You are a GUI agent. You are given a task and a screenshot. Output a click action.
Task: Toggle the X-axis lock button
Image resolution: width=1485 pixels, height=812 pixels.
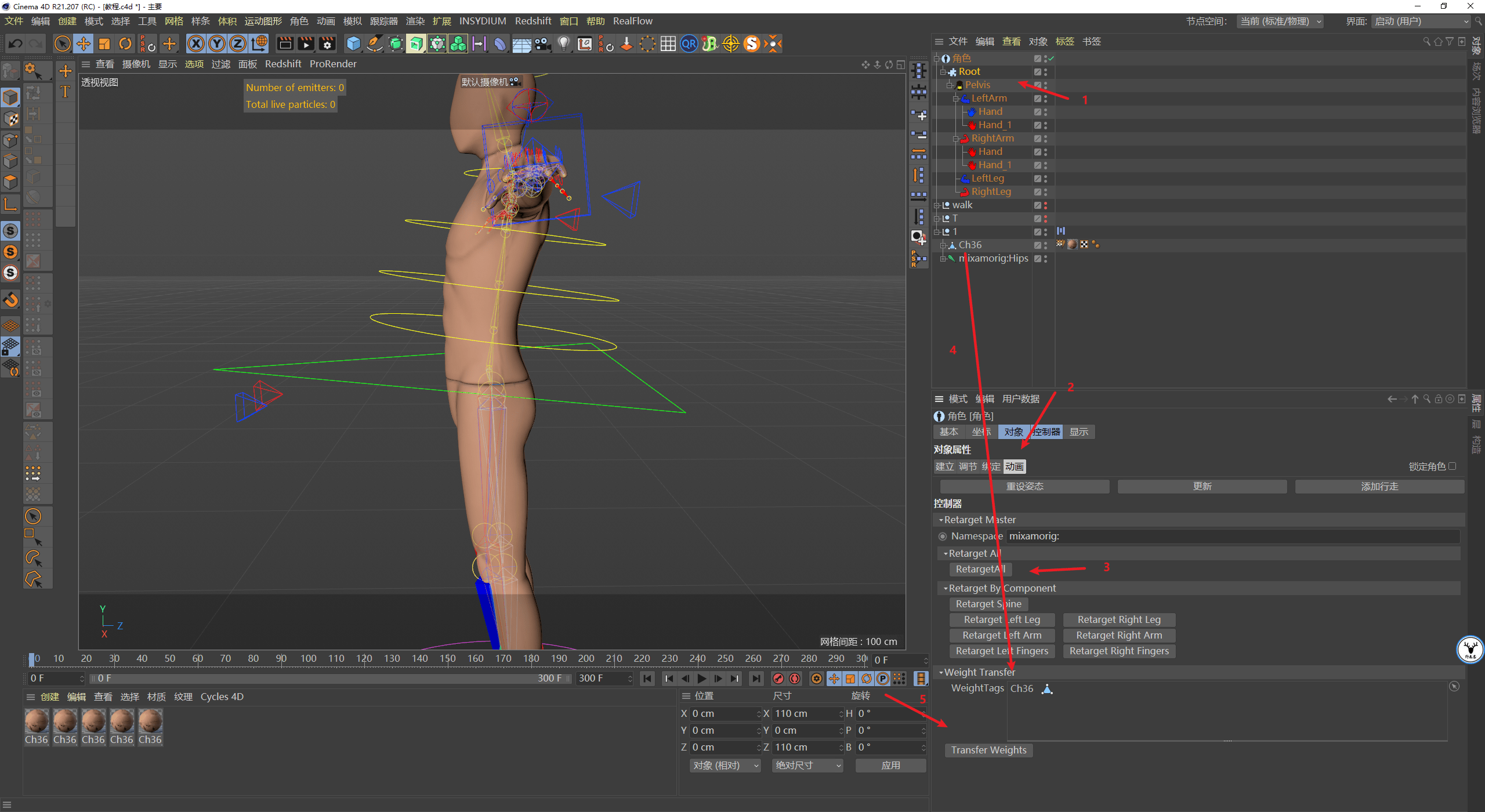196,43
